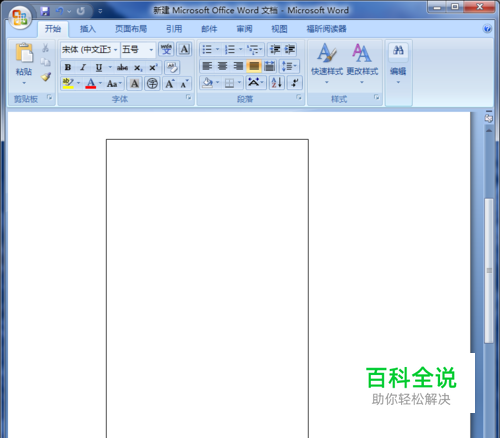This screenshot has width=500, height=438.
Task: Open the change case Aa dropdown
Action: pyautogui.click(x=114, y=83)
